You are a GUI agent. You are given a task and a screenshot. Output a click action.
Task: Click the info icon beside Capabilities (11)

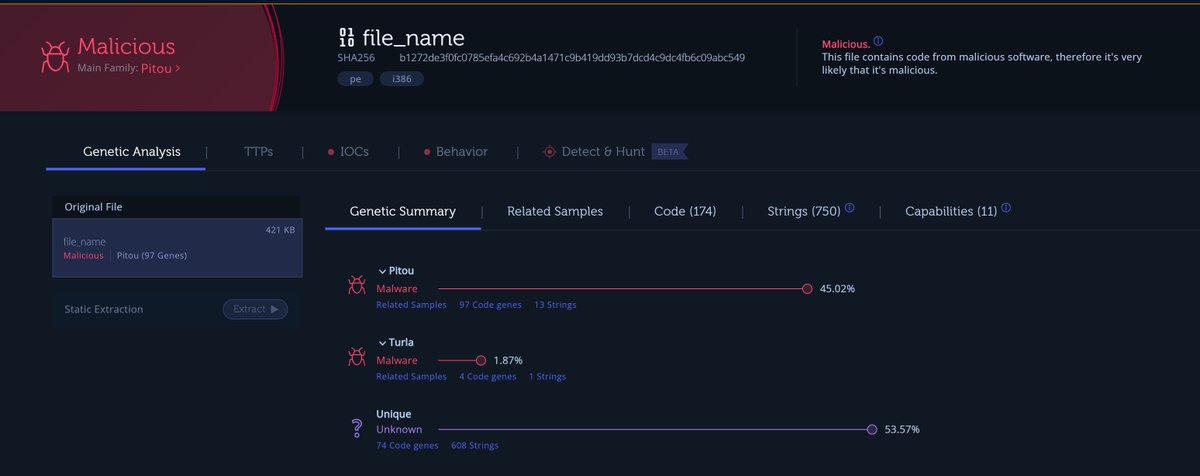1006,208
